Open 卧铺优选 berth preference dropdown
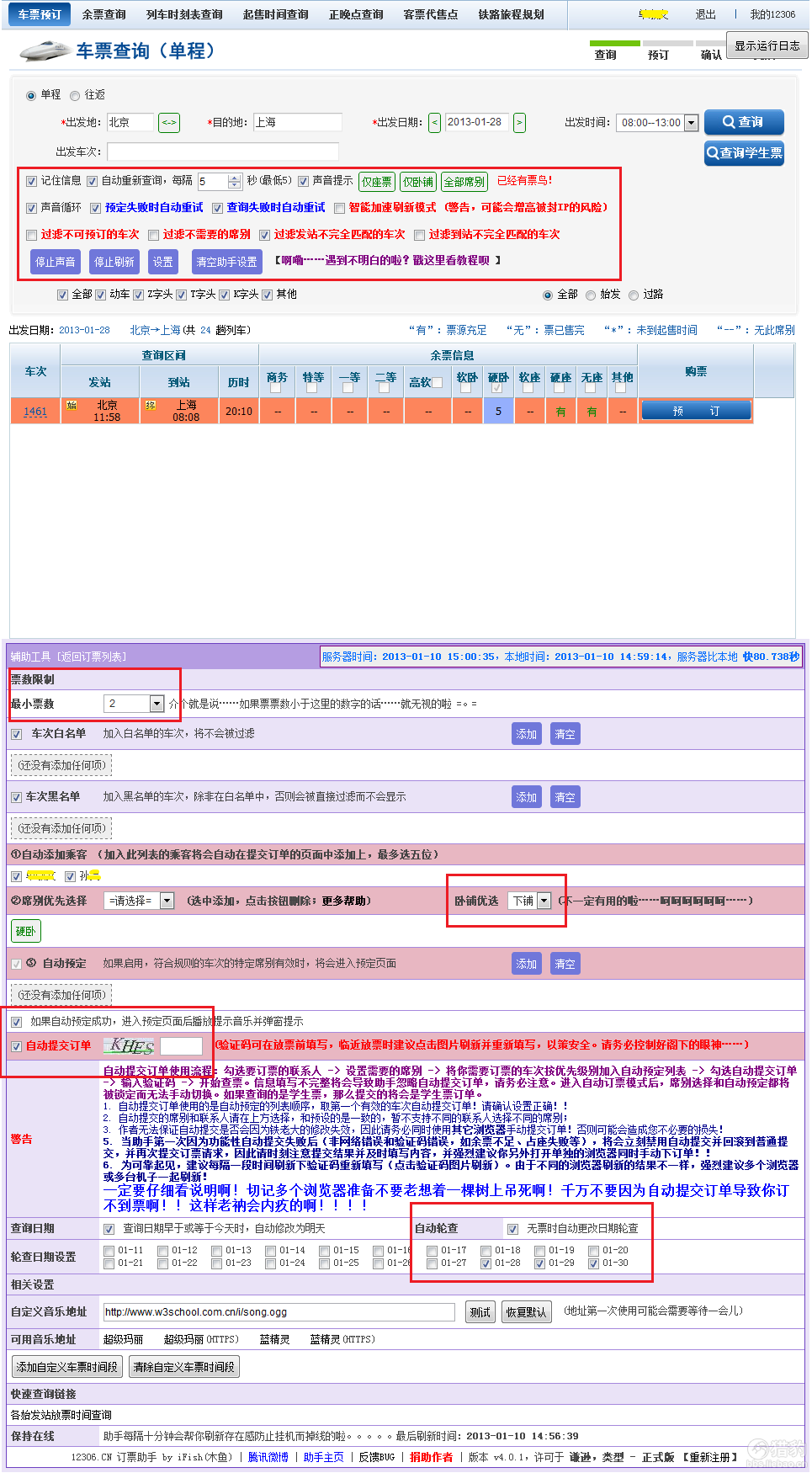 point(530,901)
